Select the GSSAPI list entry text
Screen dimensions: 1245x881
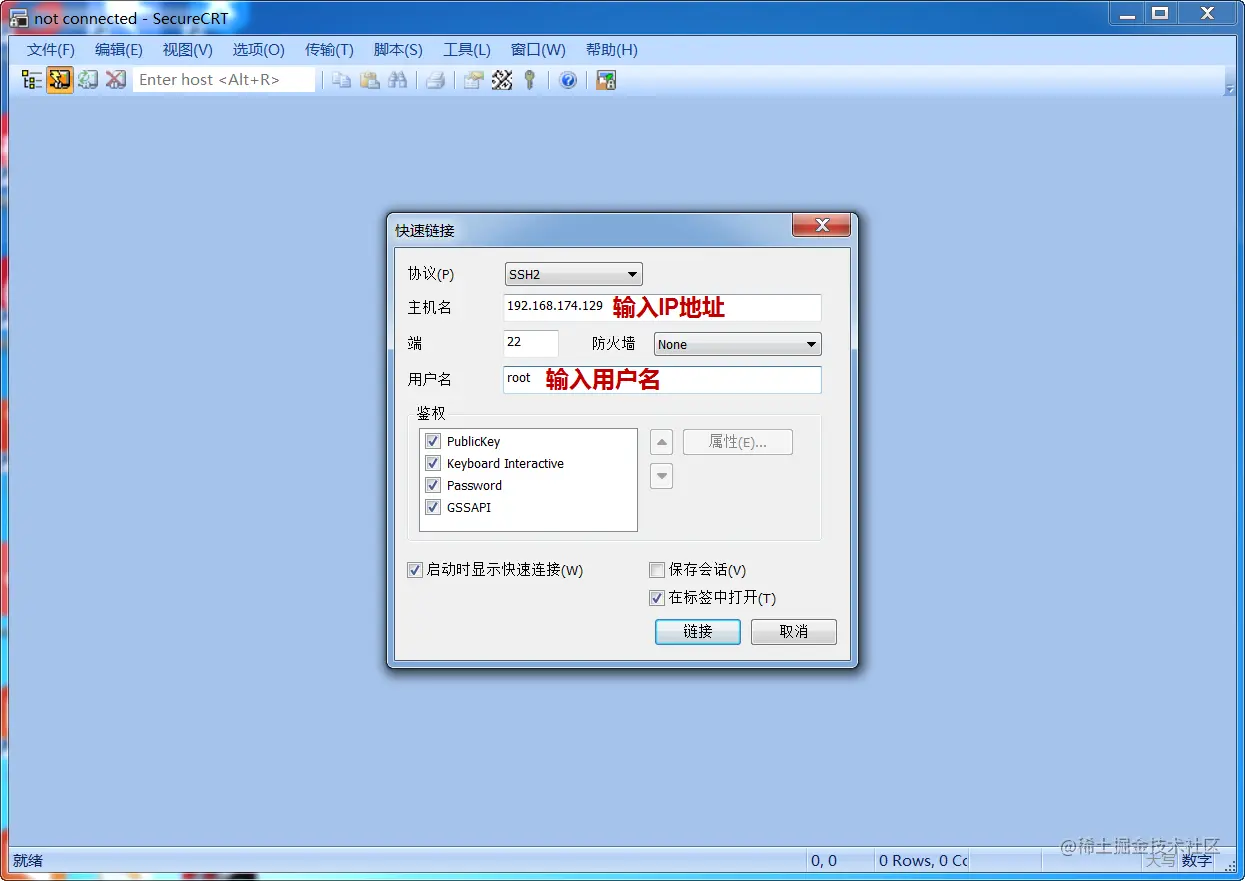point(468,507)
